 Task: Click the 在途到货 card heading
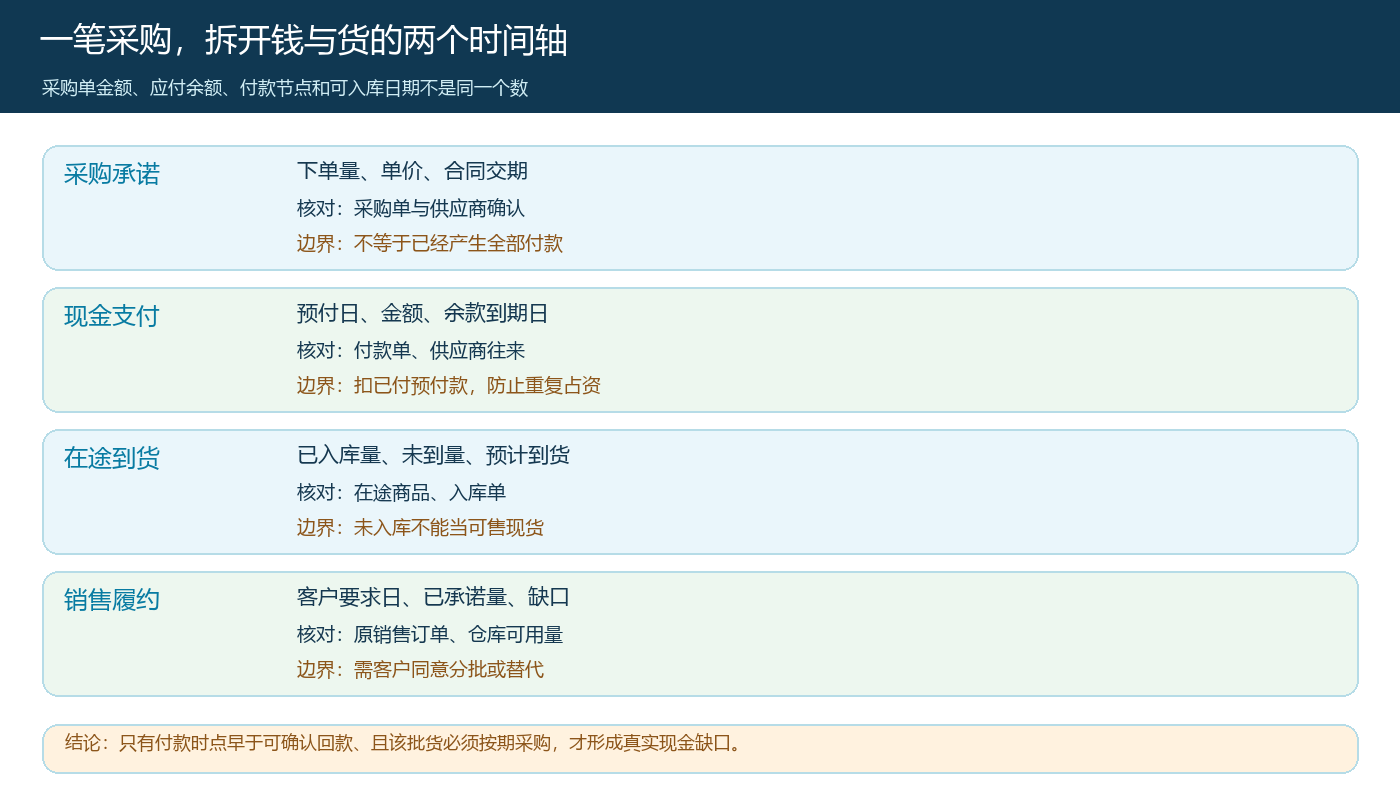point(112,458)
